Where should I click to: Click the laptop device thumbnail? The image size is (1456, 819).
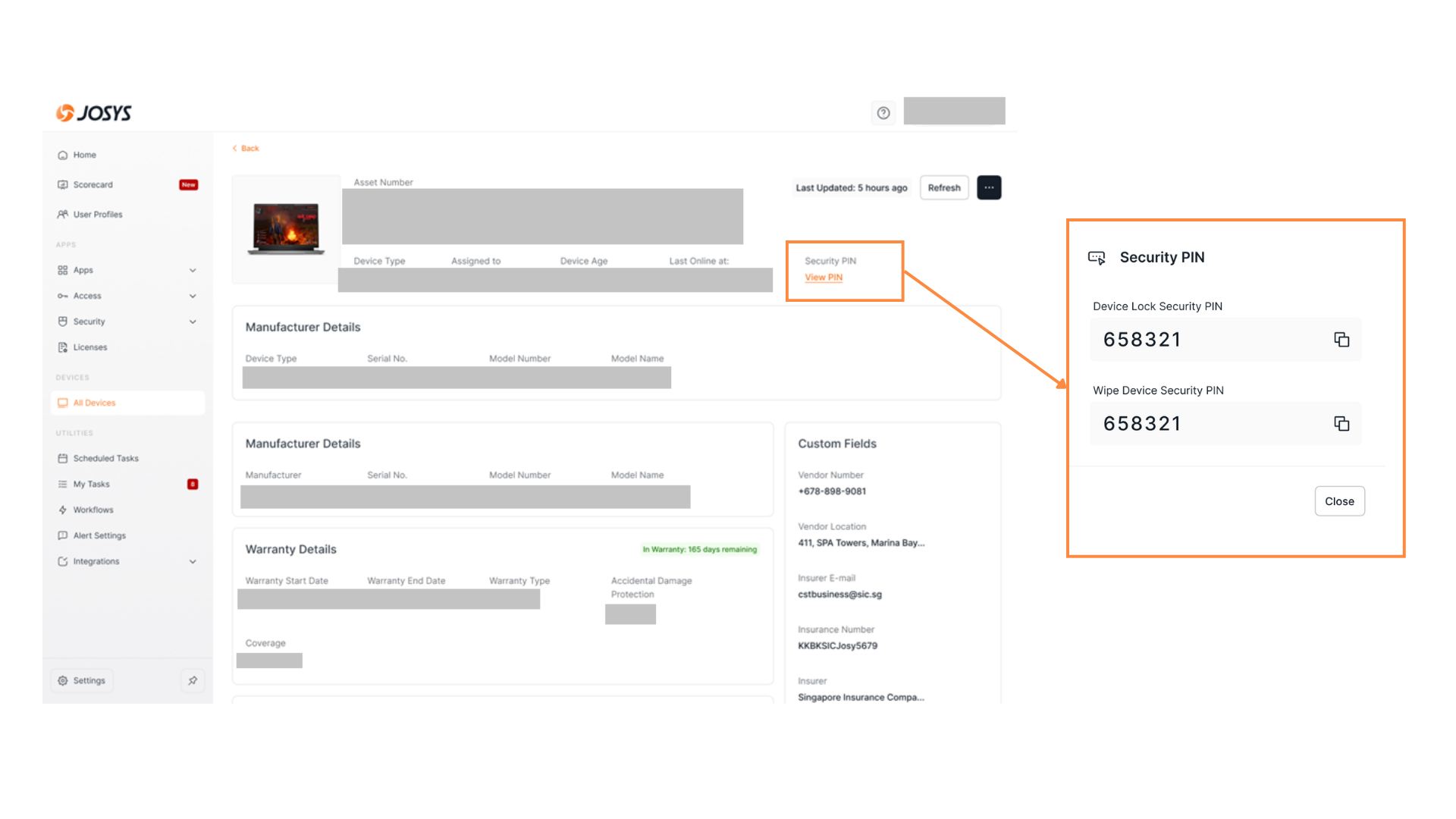click(x=286, y=228)
